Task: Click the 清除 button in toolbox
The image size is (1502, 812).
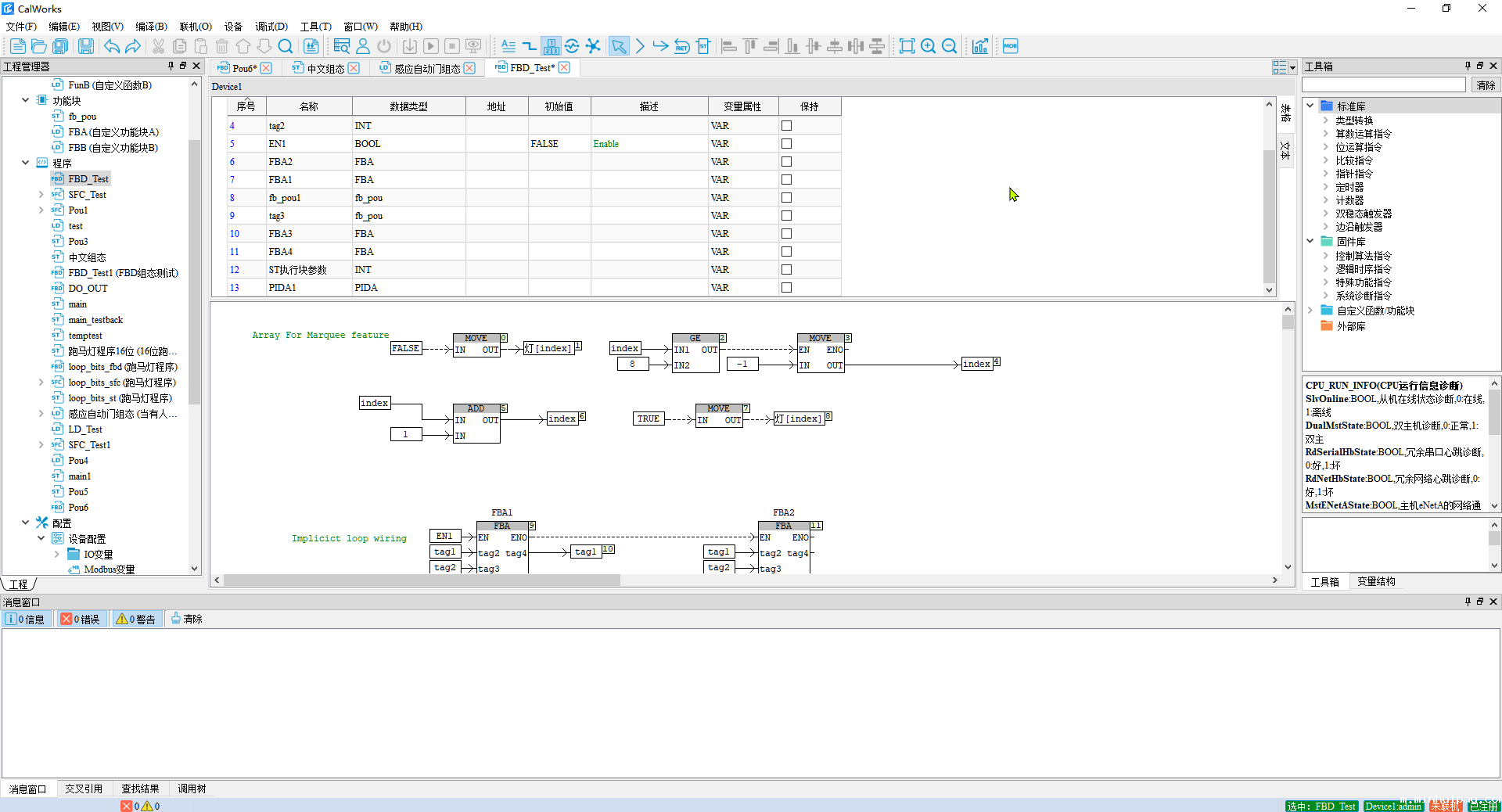Action: pyautogui.click(x=1486, y=85)
